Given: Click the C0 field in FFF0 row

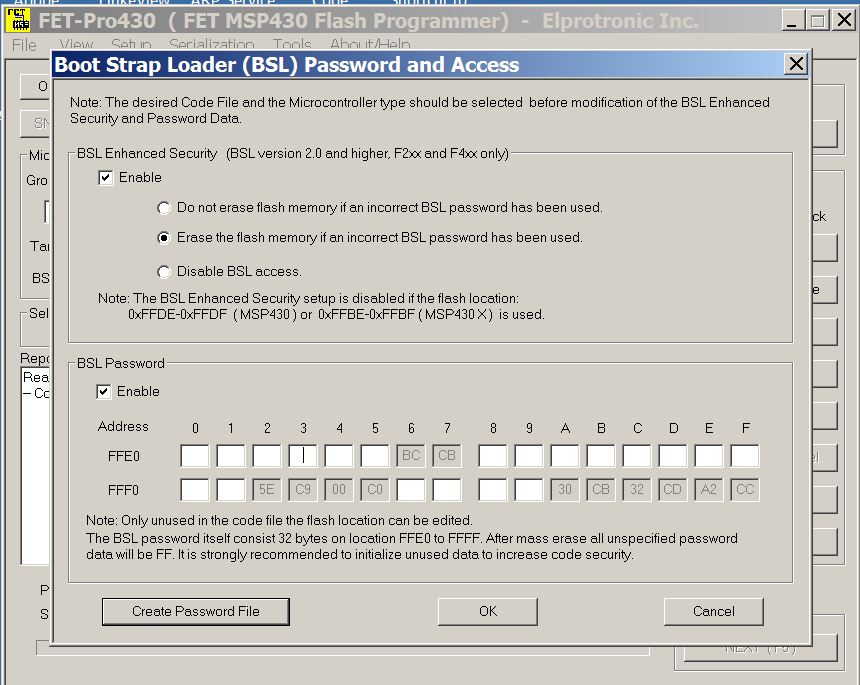Looking at the screenshot, I should click(x=375, y=490).
